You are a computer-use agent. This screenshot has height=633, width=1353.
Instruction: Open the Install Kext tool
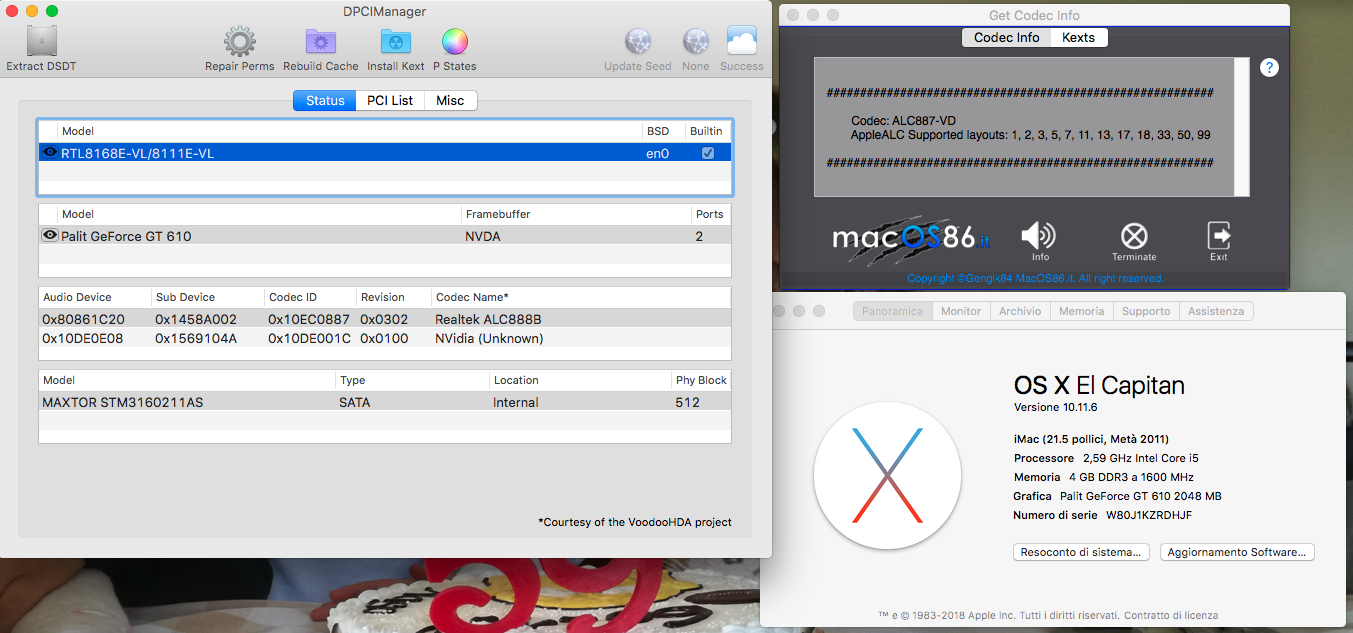[396, 41]
